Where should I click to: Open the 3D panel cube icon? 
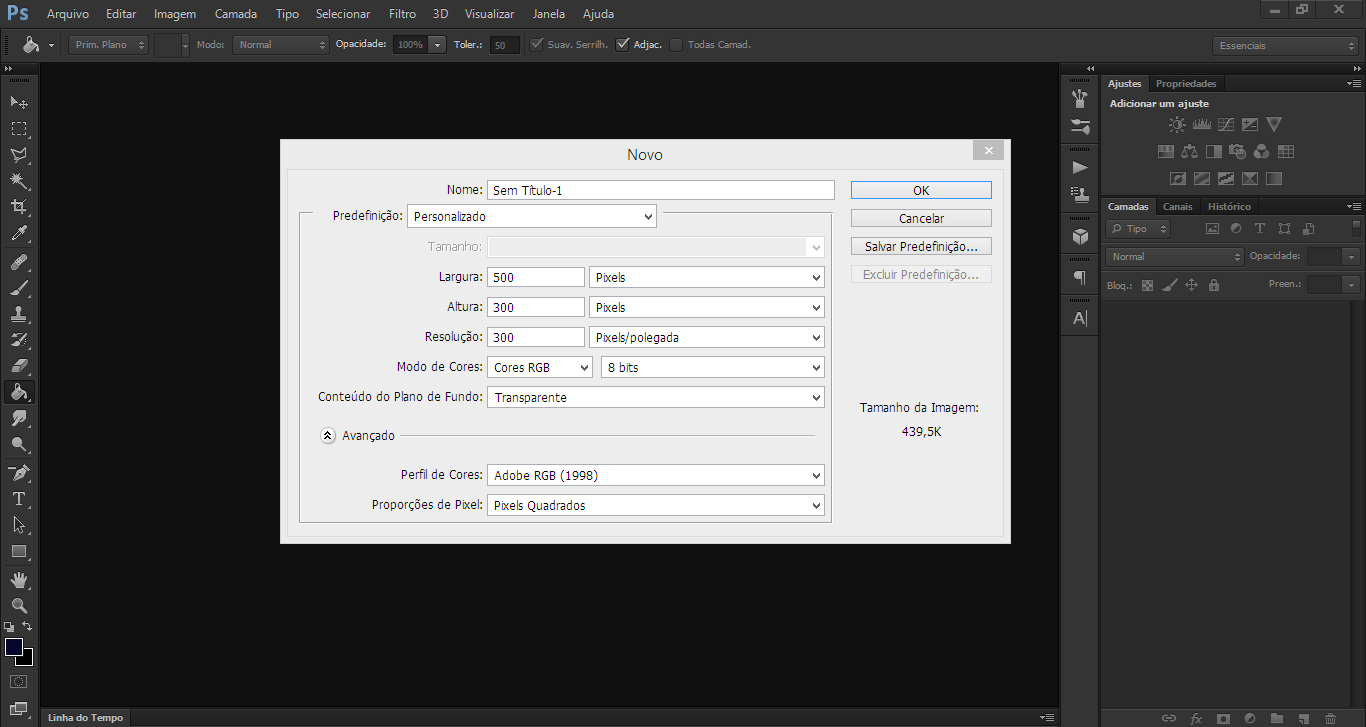click(1080, 236)
